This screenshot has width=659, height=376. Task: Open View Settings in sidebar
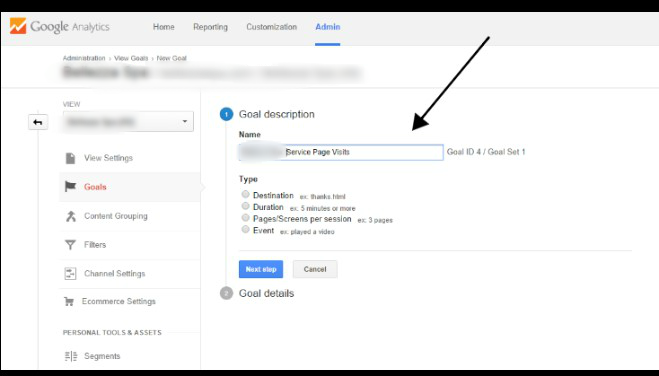(x=108, y=158)
